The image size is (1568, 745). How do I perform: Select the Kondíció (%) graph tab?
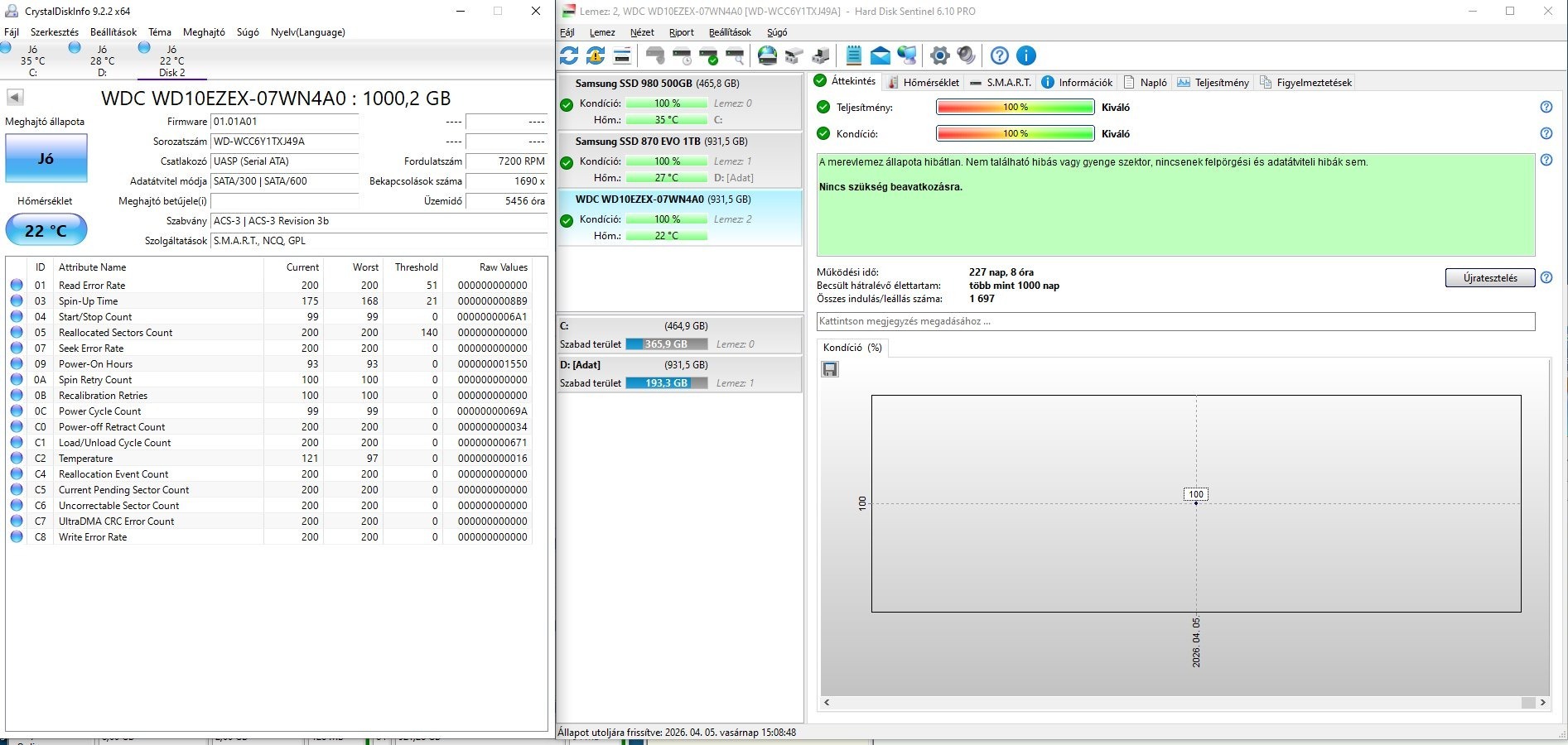pyautogui.click(x=852, y=348)
